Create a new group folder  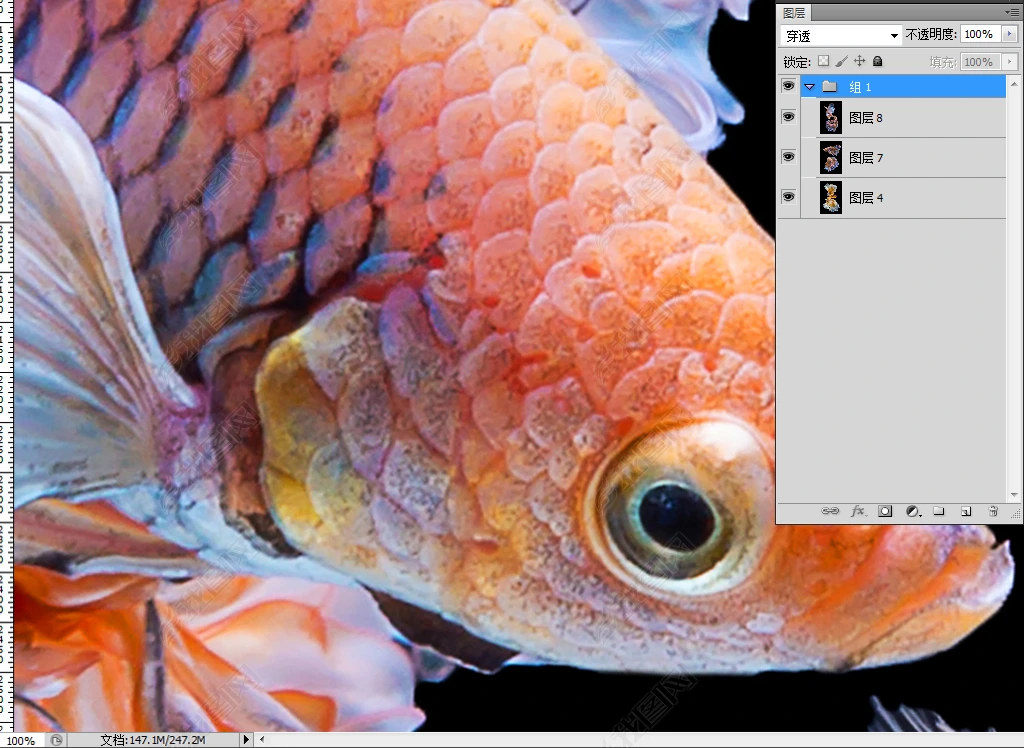(939, 511)
